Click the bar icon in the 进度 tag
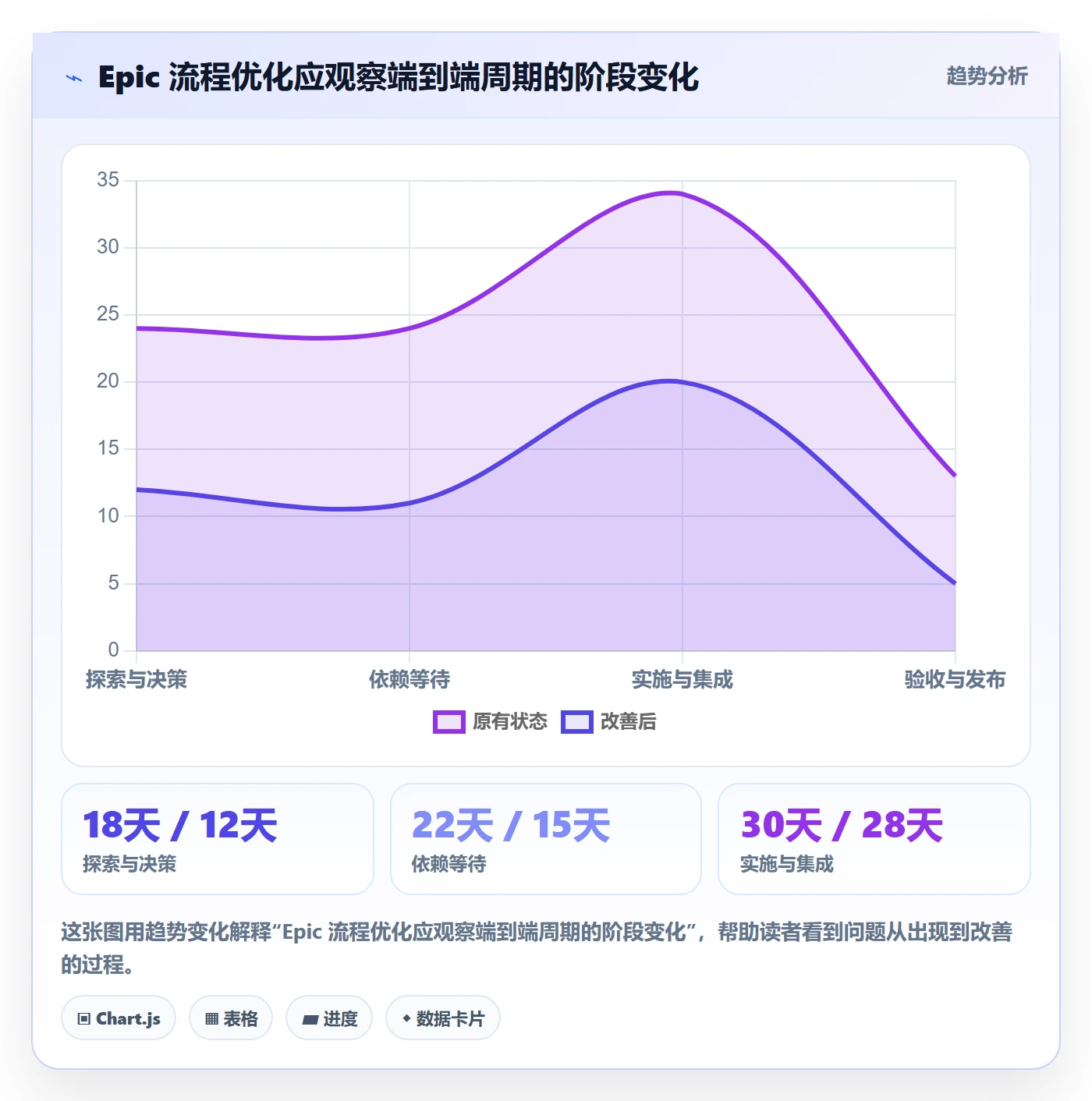The image size is (1092, 1101). [310, 1019]
